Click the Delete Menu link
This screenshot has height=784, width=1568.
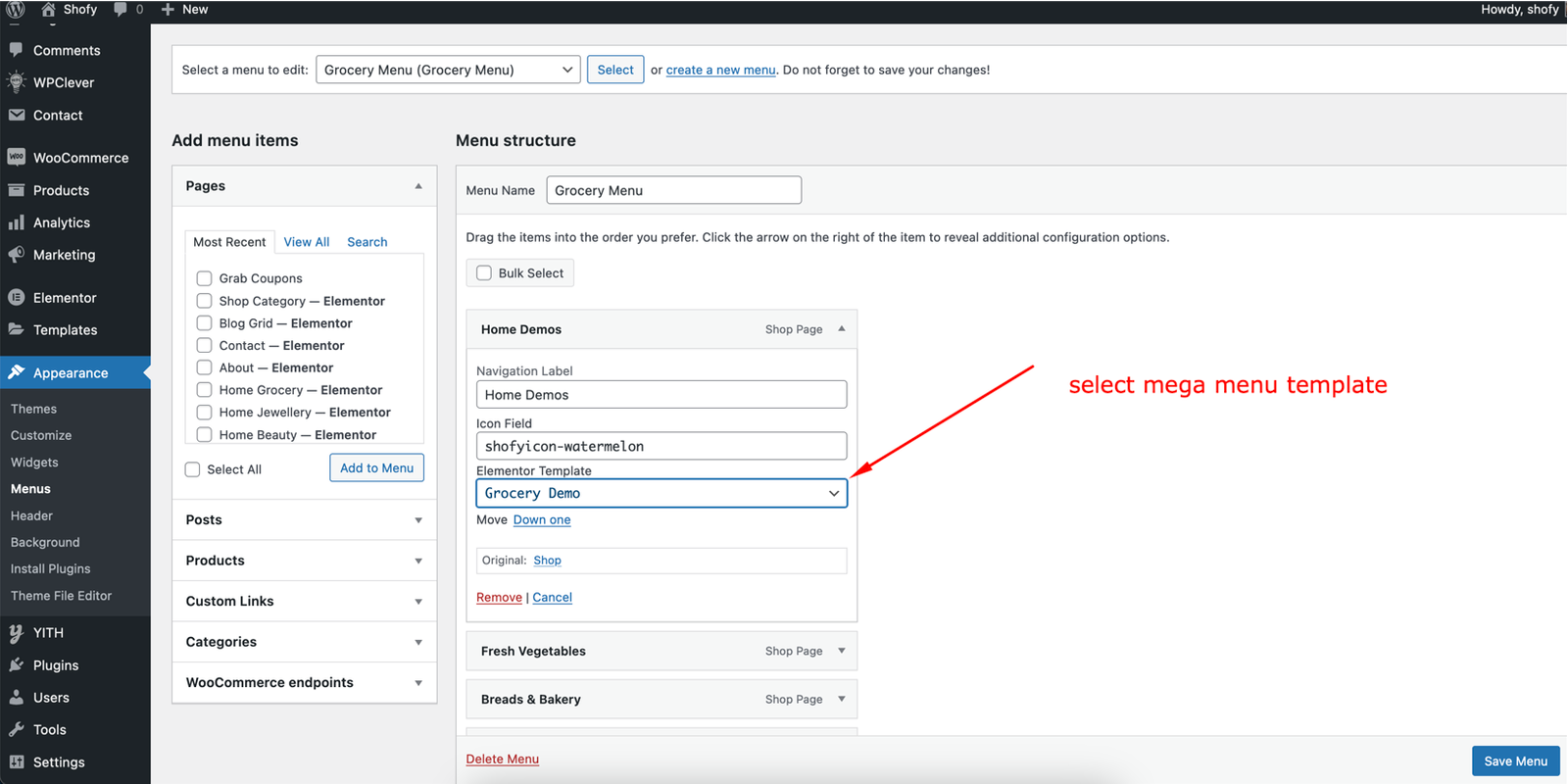502,759
